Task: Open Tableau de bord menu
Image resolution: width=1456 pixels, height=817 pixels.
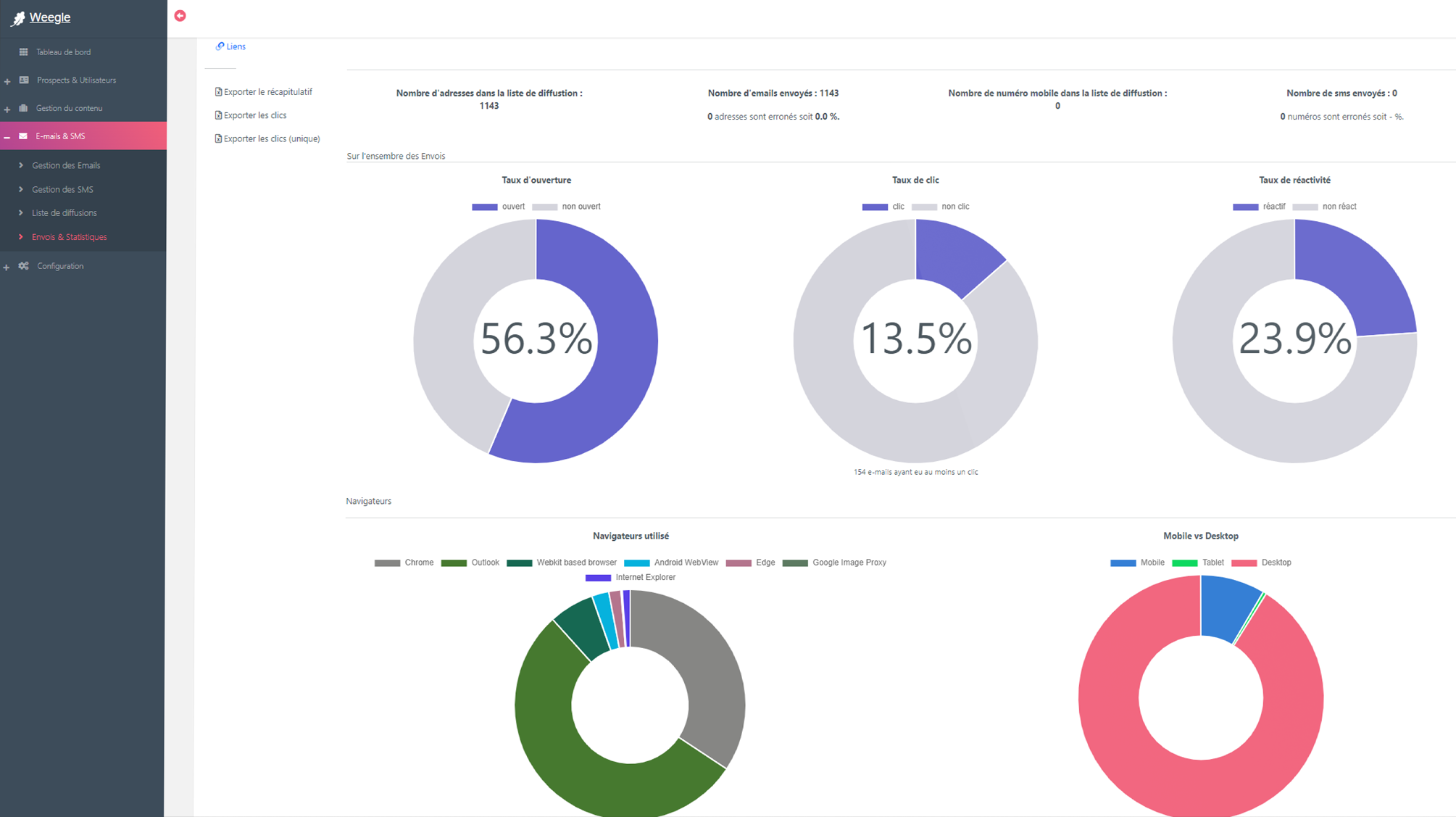Action: [63, 52]
